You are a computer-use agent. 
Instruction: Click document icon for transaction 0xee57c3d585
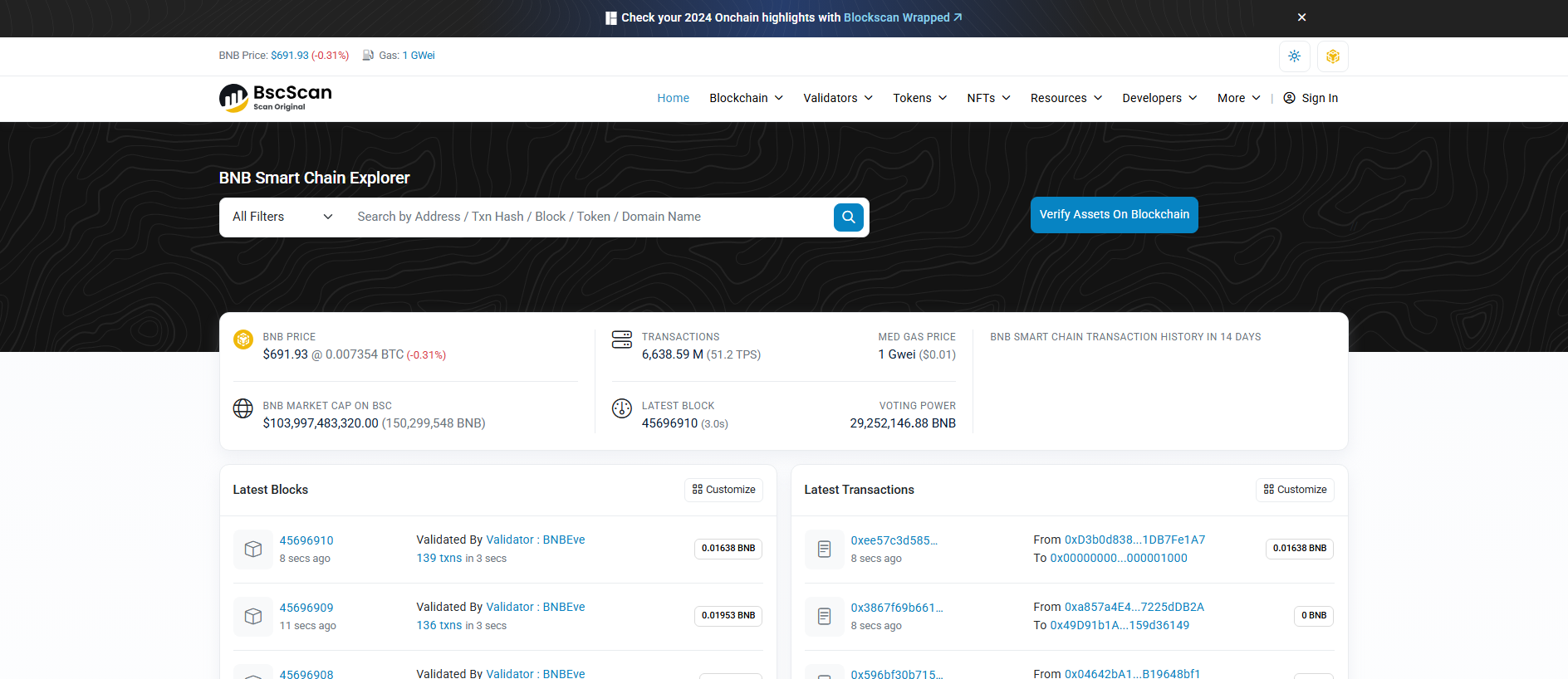[x=825, y=550]
